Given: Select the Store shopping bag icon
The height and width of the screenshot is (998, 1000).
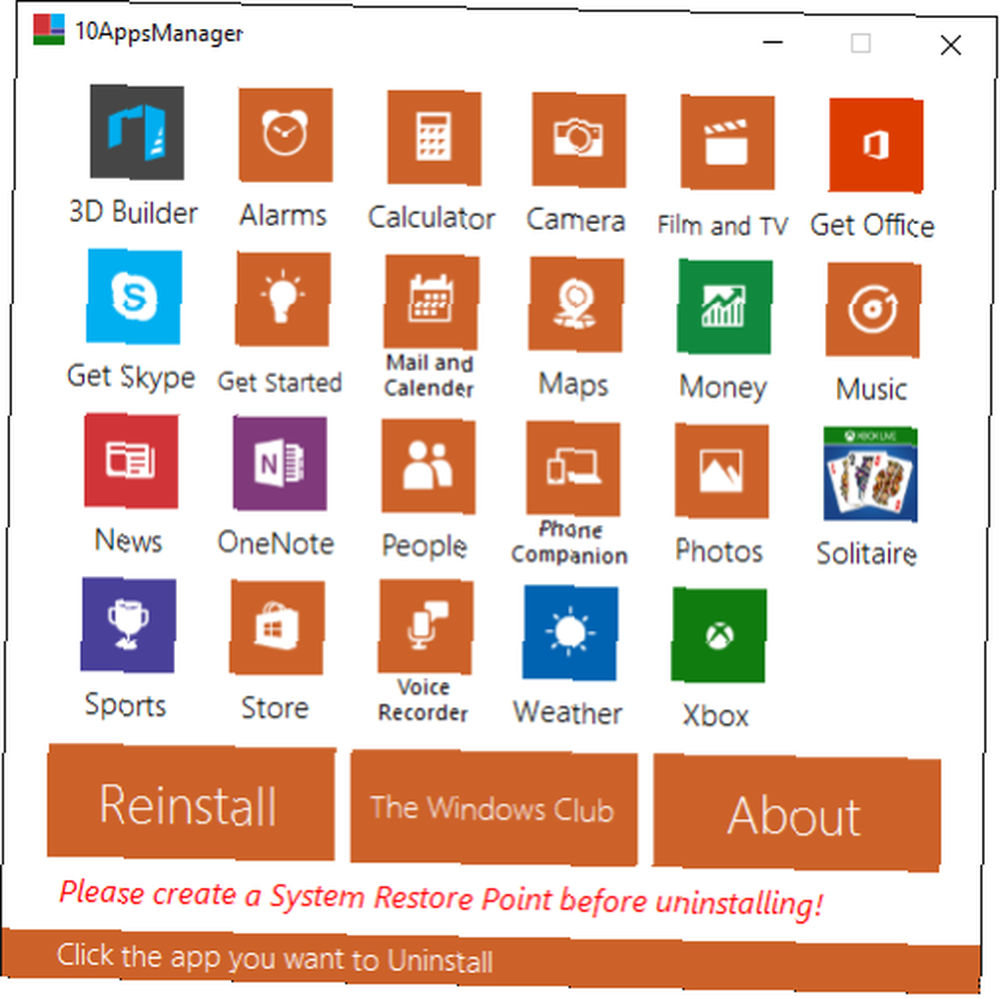Looking at the screenshot, I should pos(277,627).
